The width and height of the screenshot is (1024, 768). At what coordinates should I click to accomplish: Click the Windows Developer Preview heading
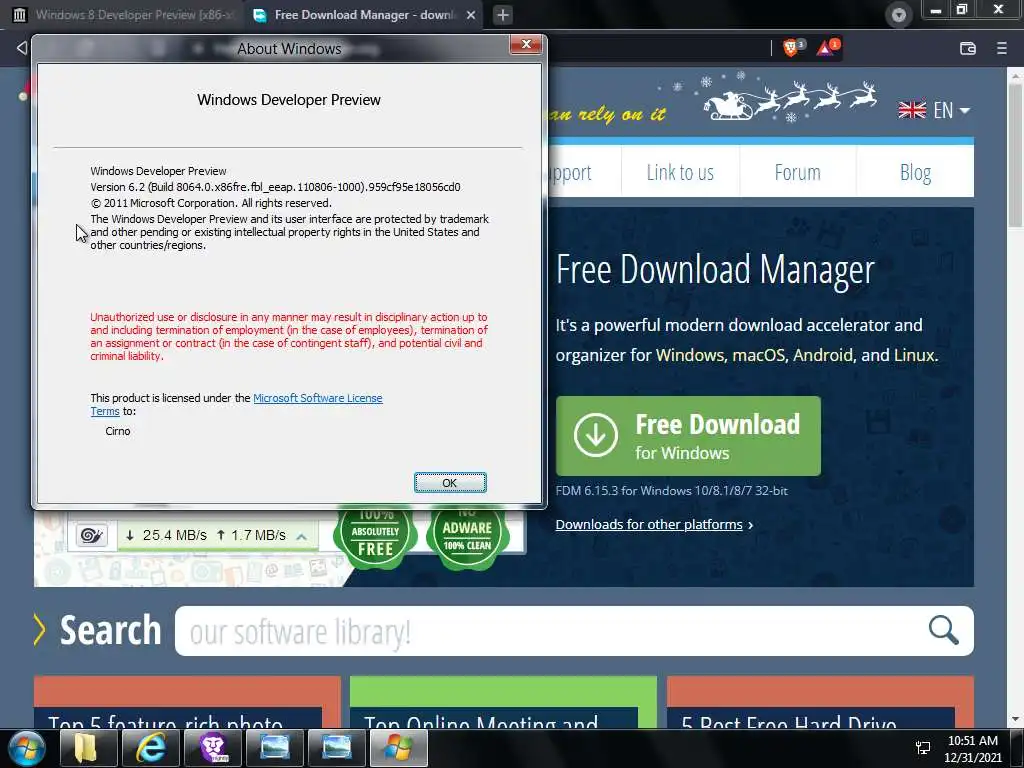[289, 100]
